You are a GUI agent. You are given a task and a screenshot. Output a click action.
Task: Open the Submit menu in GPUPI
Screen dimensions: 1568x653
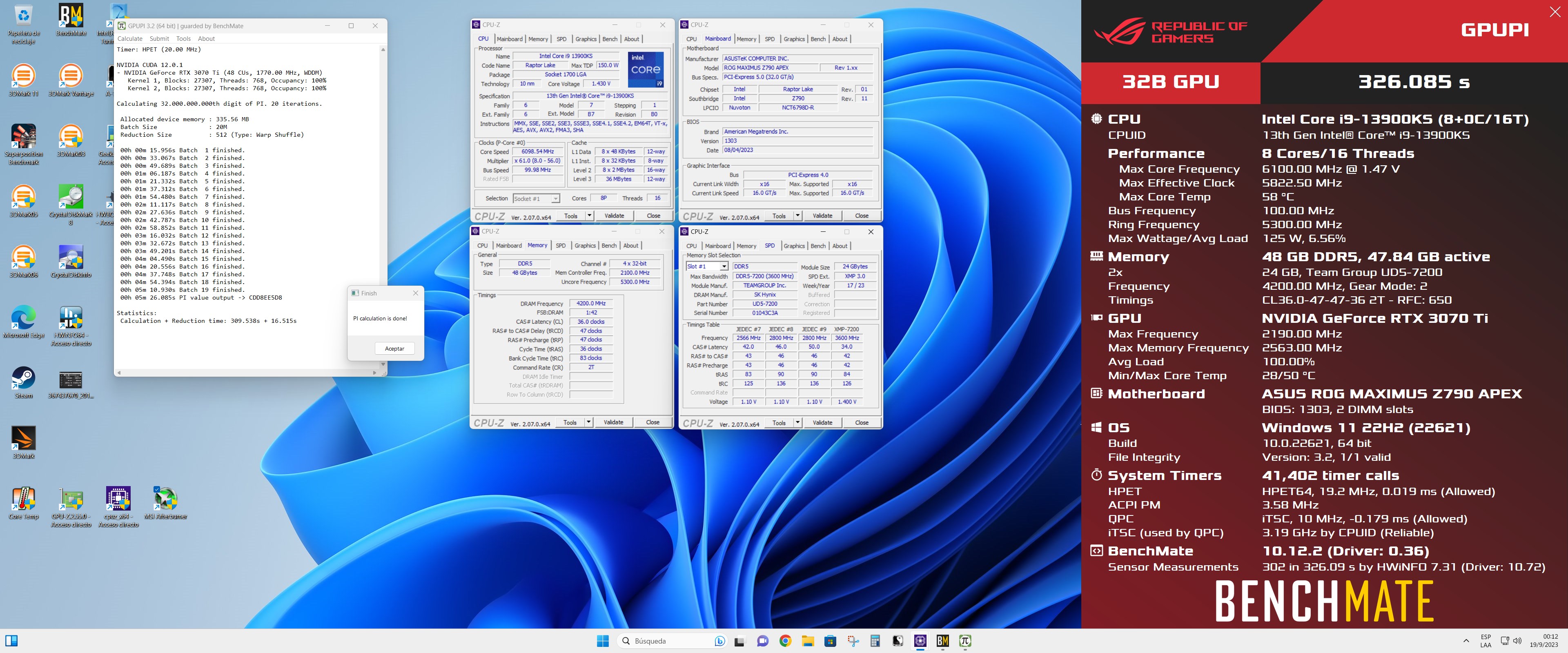click(160, 39)
